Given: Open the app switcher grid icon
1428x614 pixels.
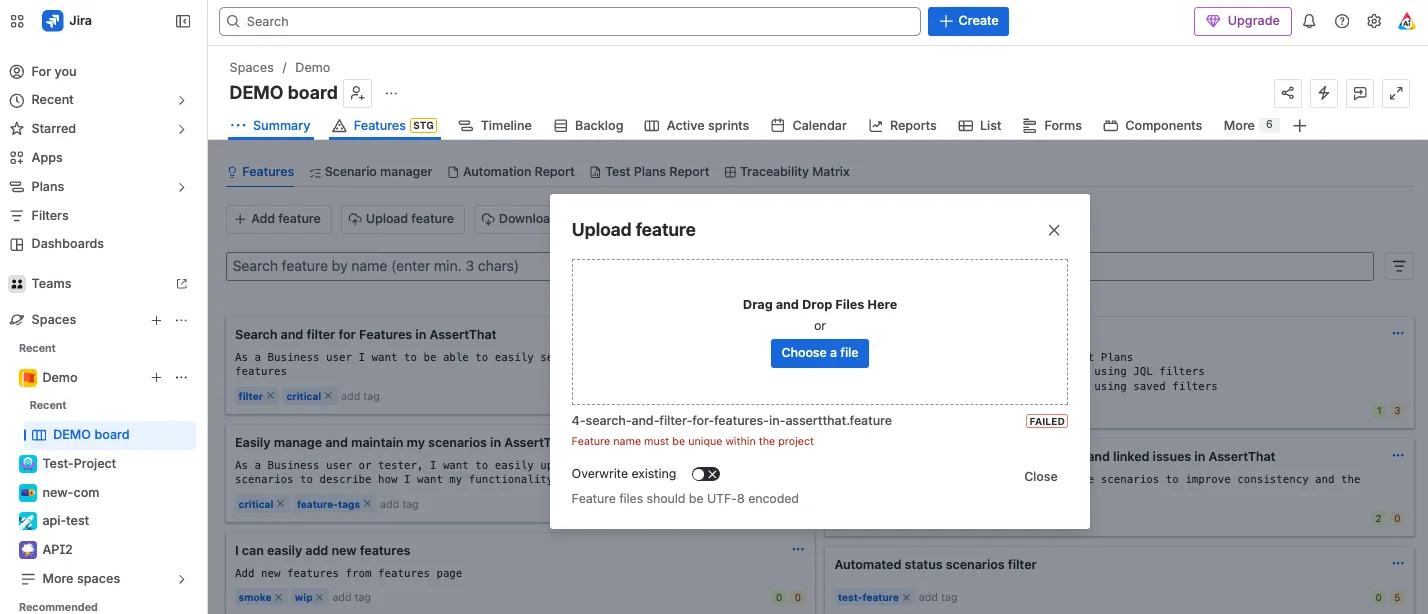Looking at the screenshot, I should 17,21.
